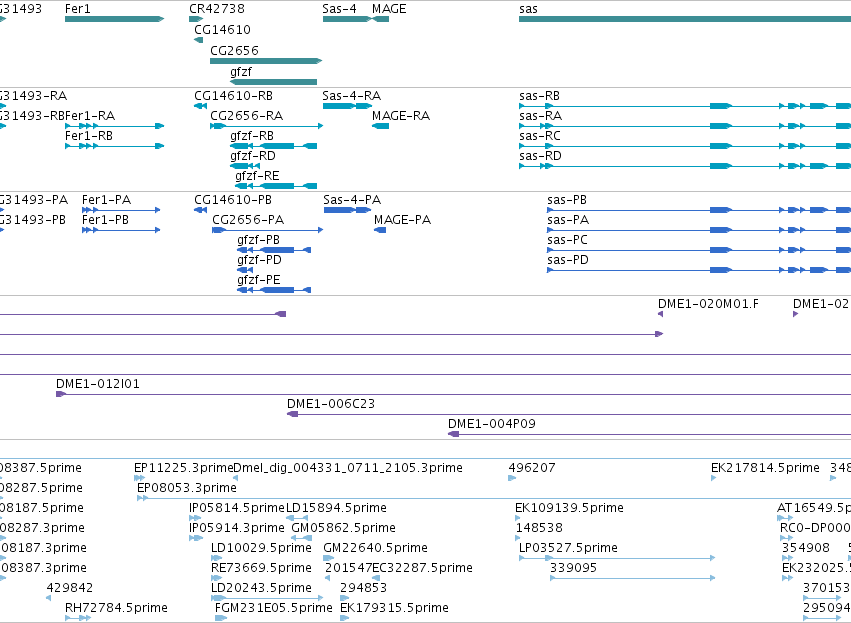Click the LD10029.5prime label
The height and width of the screenshot is (623, 851).
pyautogui.click(x=262, y=548)
